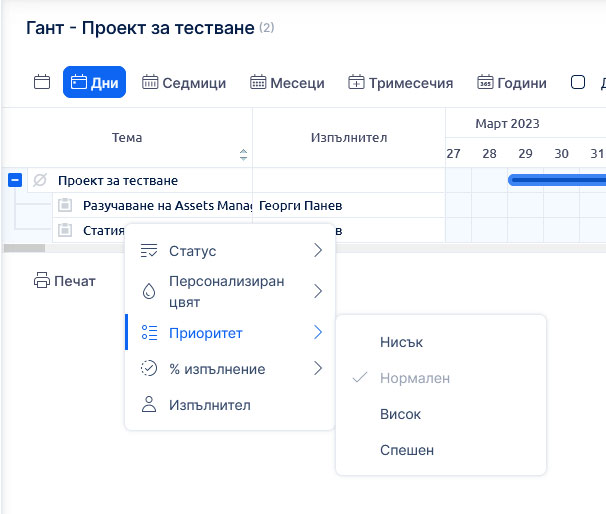The width and height of the screenshot is (606, 514).
Task: Open the % изпълнение menu item
Action: point(230,369)
